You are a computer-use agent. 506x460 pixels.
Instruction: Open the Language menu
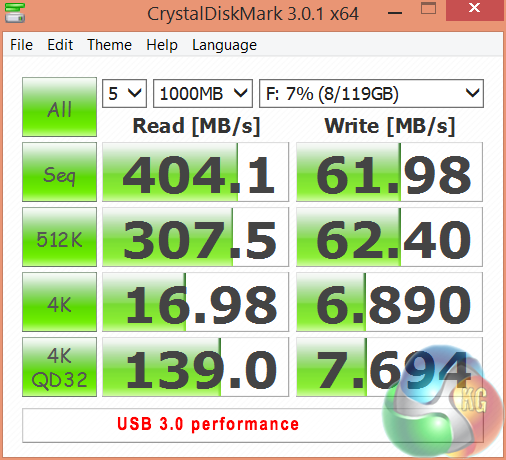[x=224, y=45]
